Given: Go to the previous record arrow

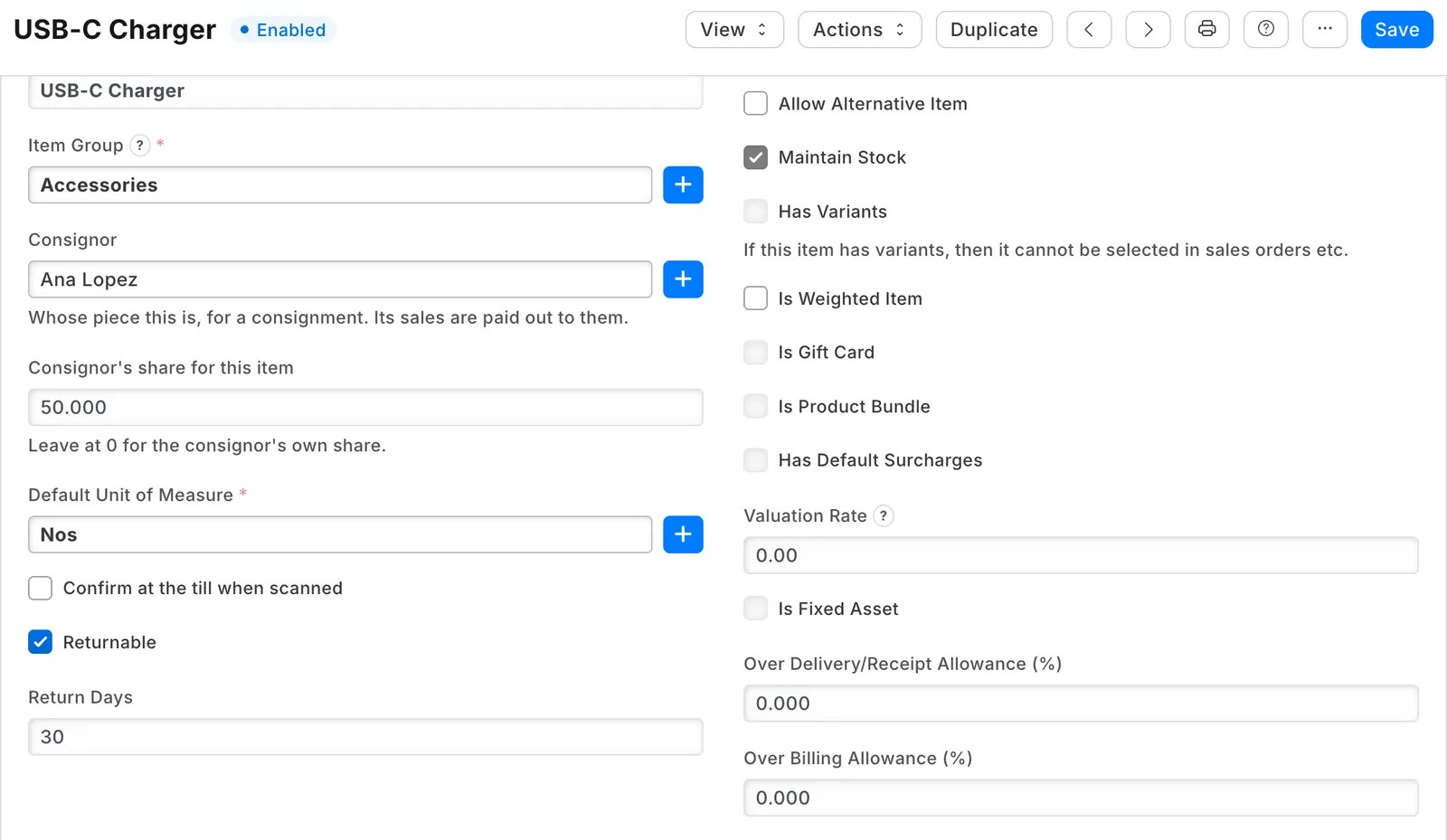Looking at the screenshot, I should pos(1089,30).
